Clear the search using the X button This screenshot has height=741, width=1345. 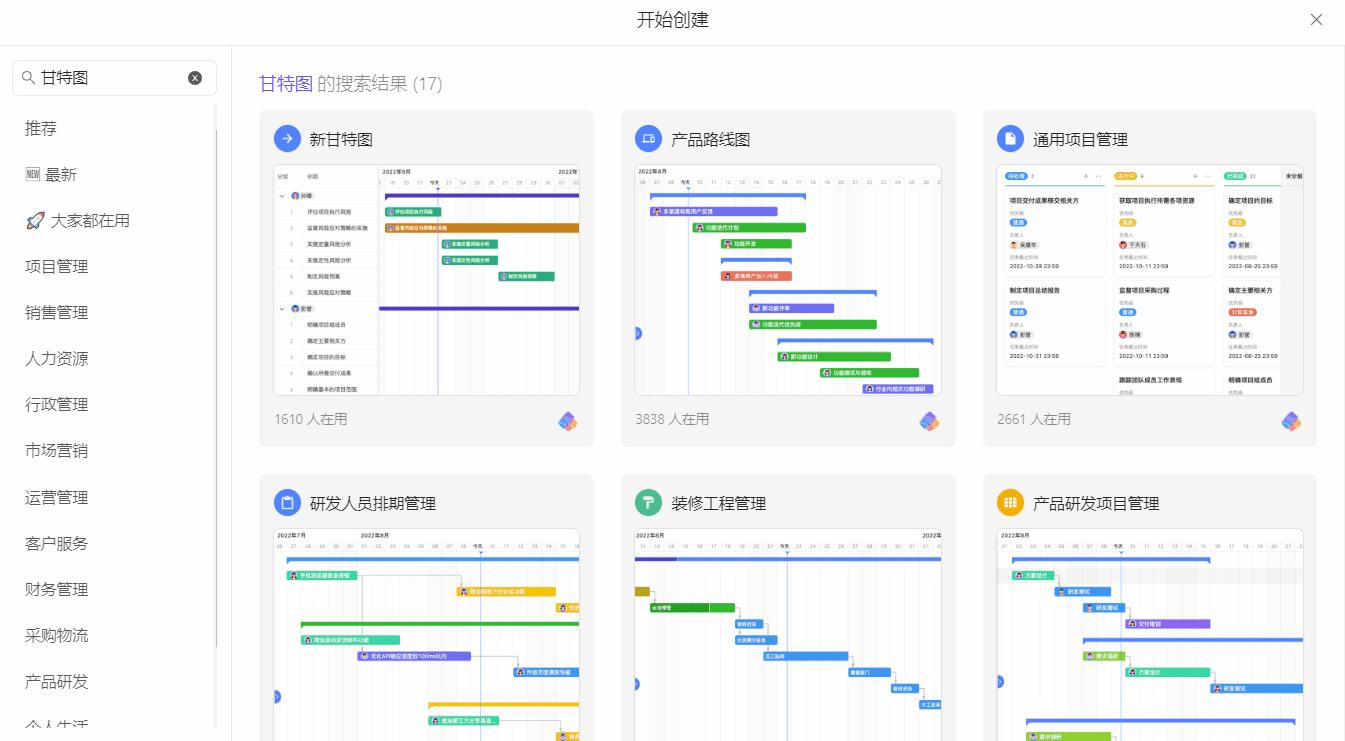[x=194, y=77]
